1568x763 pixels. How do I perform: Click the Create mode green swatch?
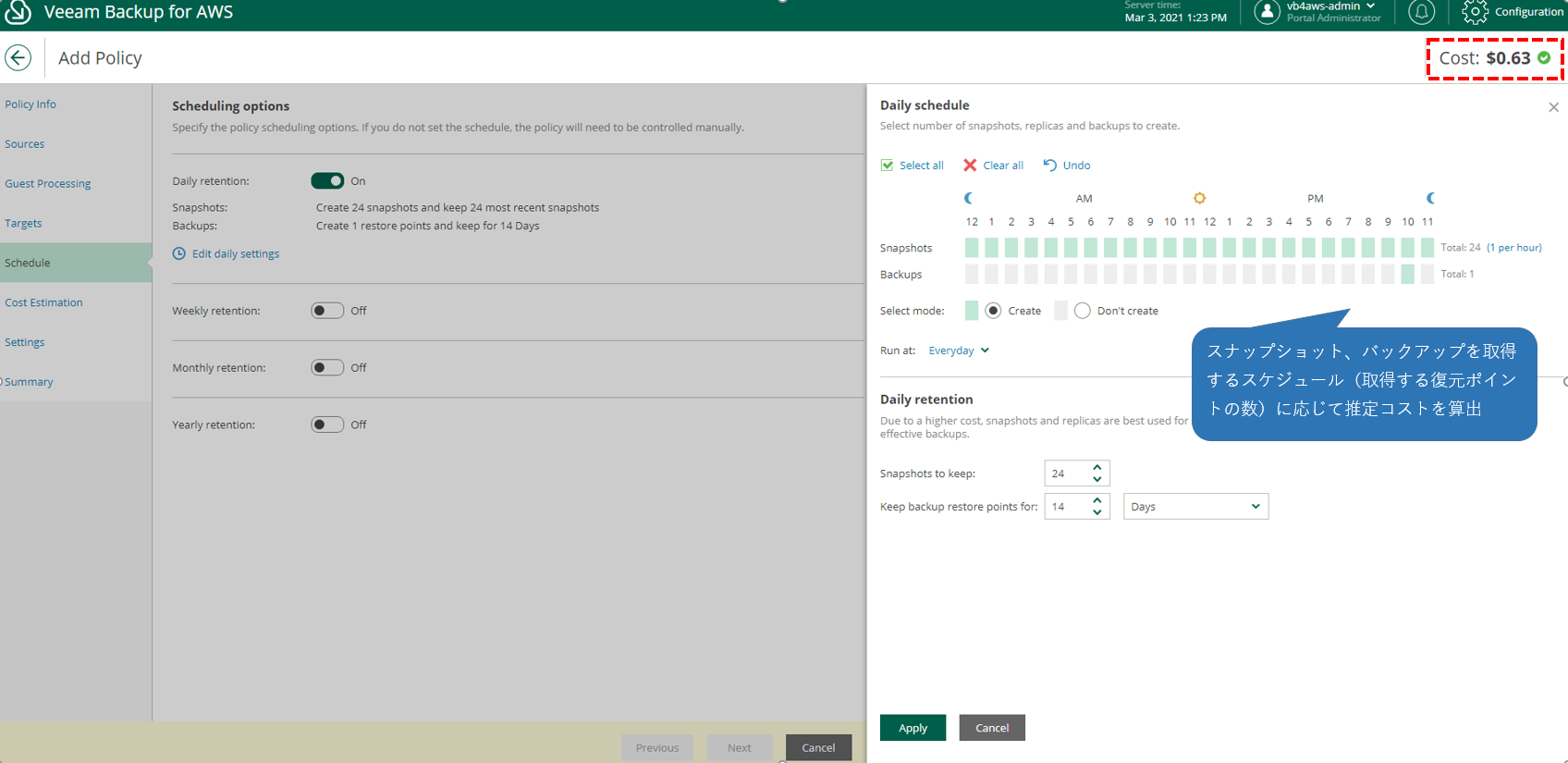(x=972, y=311)
